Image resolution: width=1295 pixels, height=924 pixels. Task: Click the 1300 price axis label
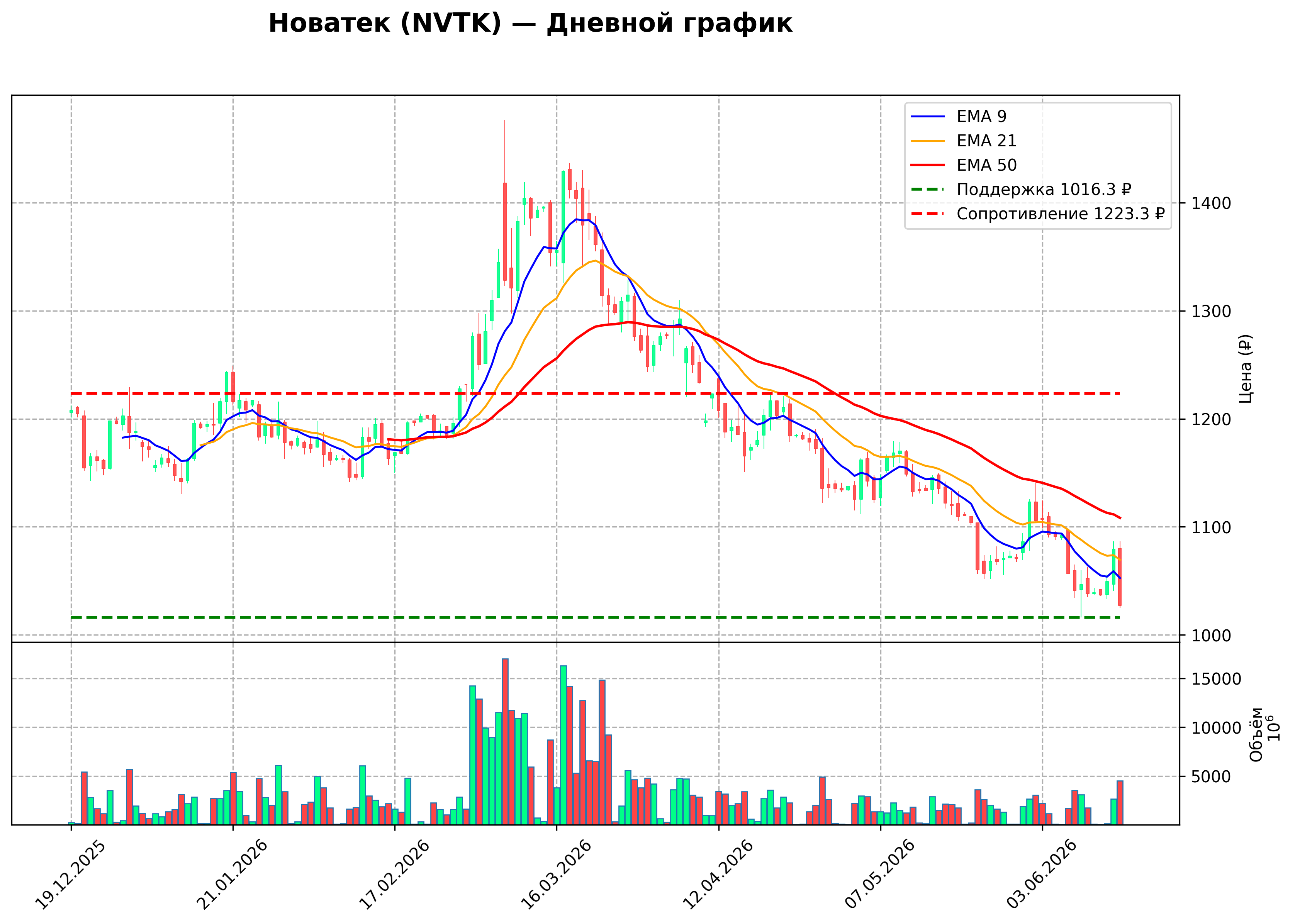click(x=1211, y=311)
